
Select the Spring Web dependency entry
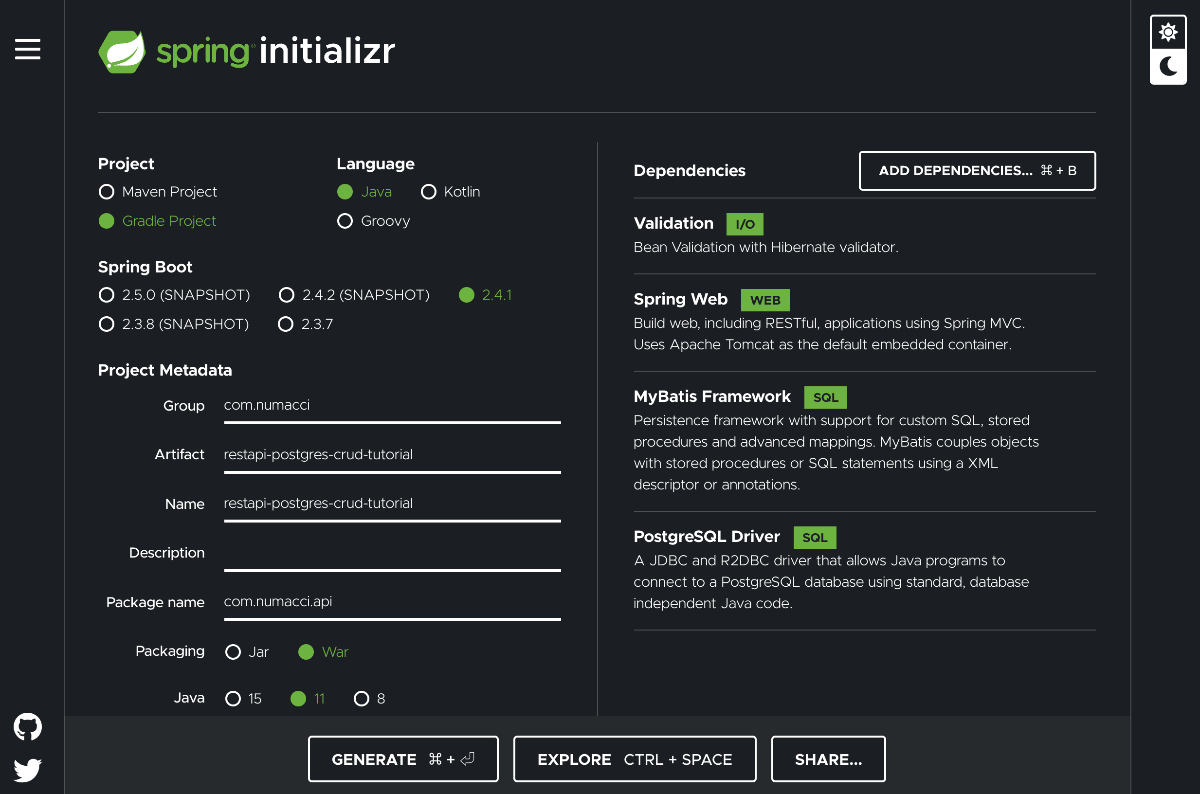click(865, 322)
